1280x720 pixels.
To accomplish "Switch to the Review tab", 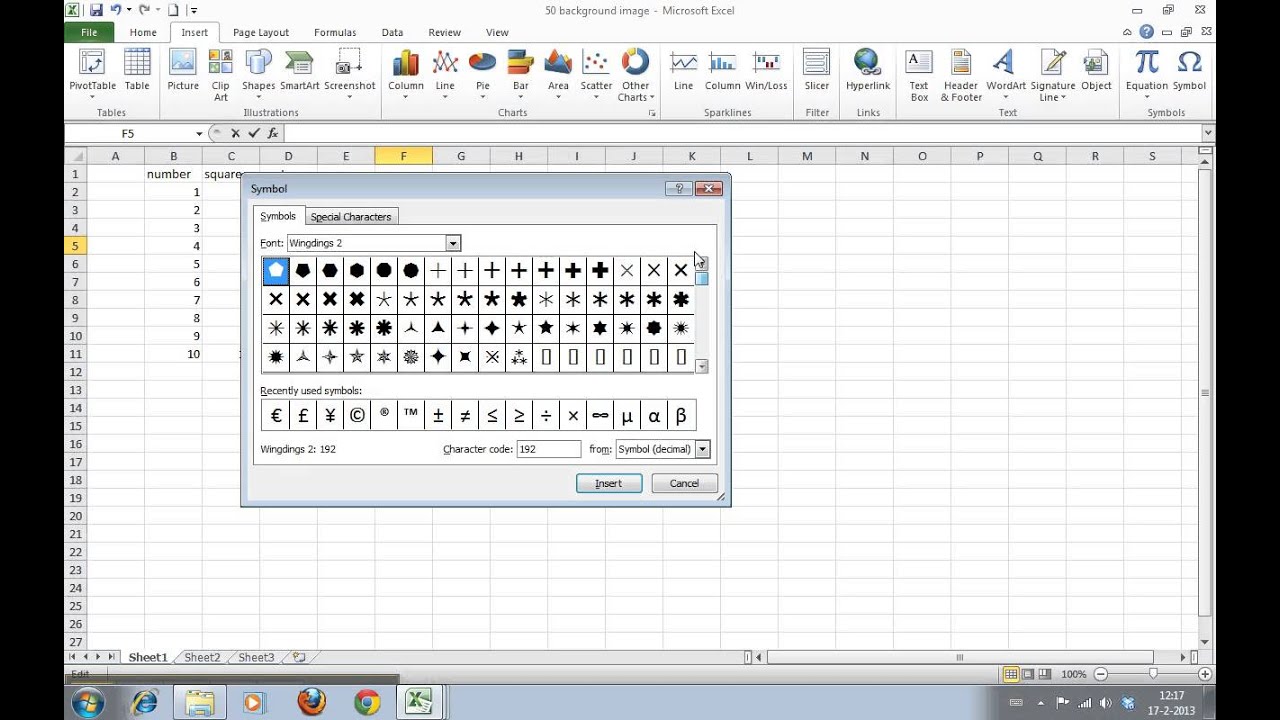I will pyautogui.click(x=445, y=32).
